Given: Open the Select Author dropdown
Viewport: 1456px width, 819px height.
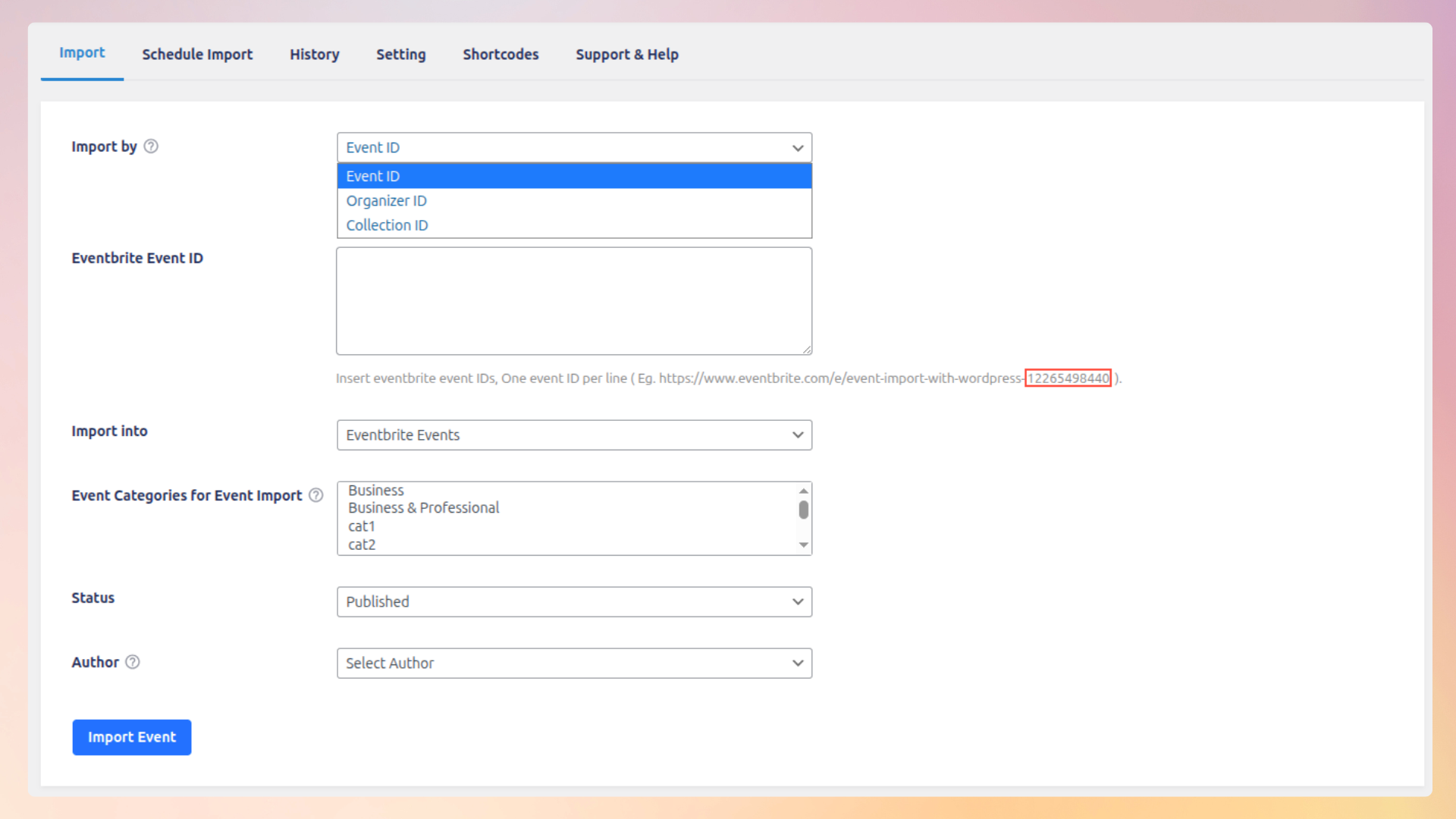Looking at the screenshot, I should pos(574,663).
